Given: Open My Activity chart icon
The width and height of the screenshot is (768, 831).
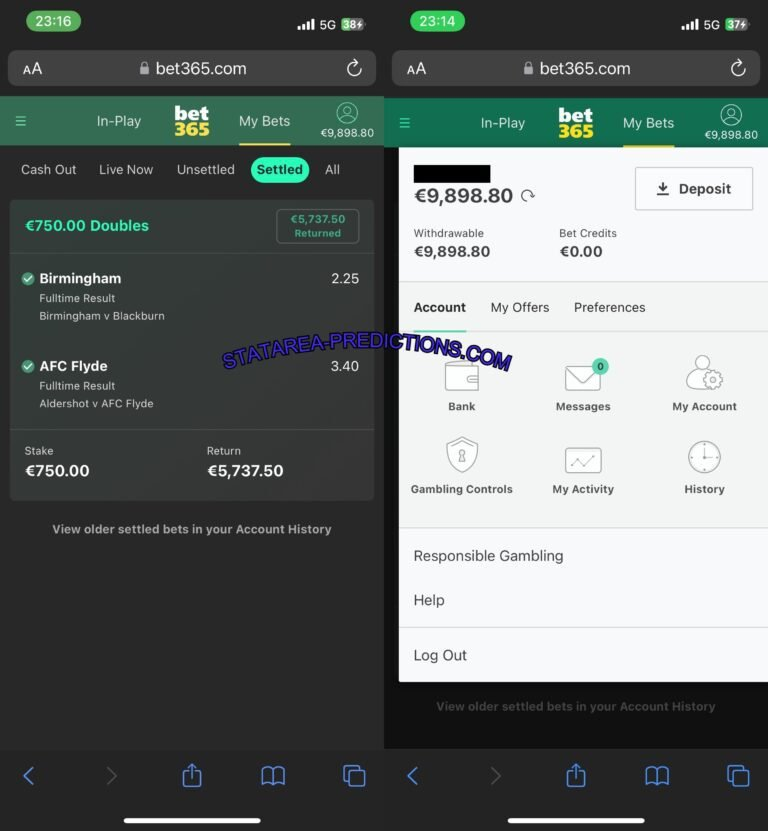Looking at the screenshot, I should point(583,460).
